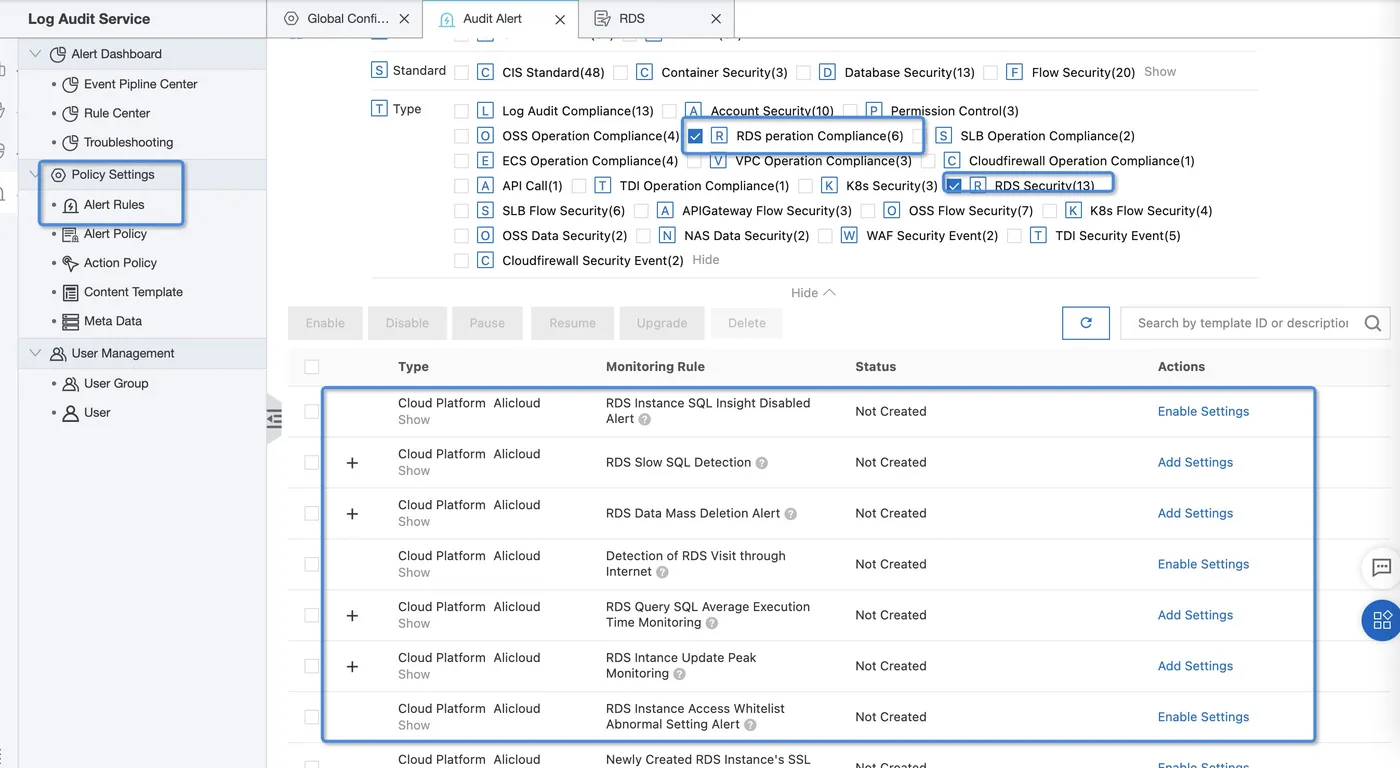Screen dimensions: 1400x768
Task: Close the Global Configuration tab
Action: coord(404,19)
